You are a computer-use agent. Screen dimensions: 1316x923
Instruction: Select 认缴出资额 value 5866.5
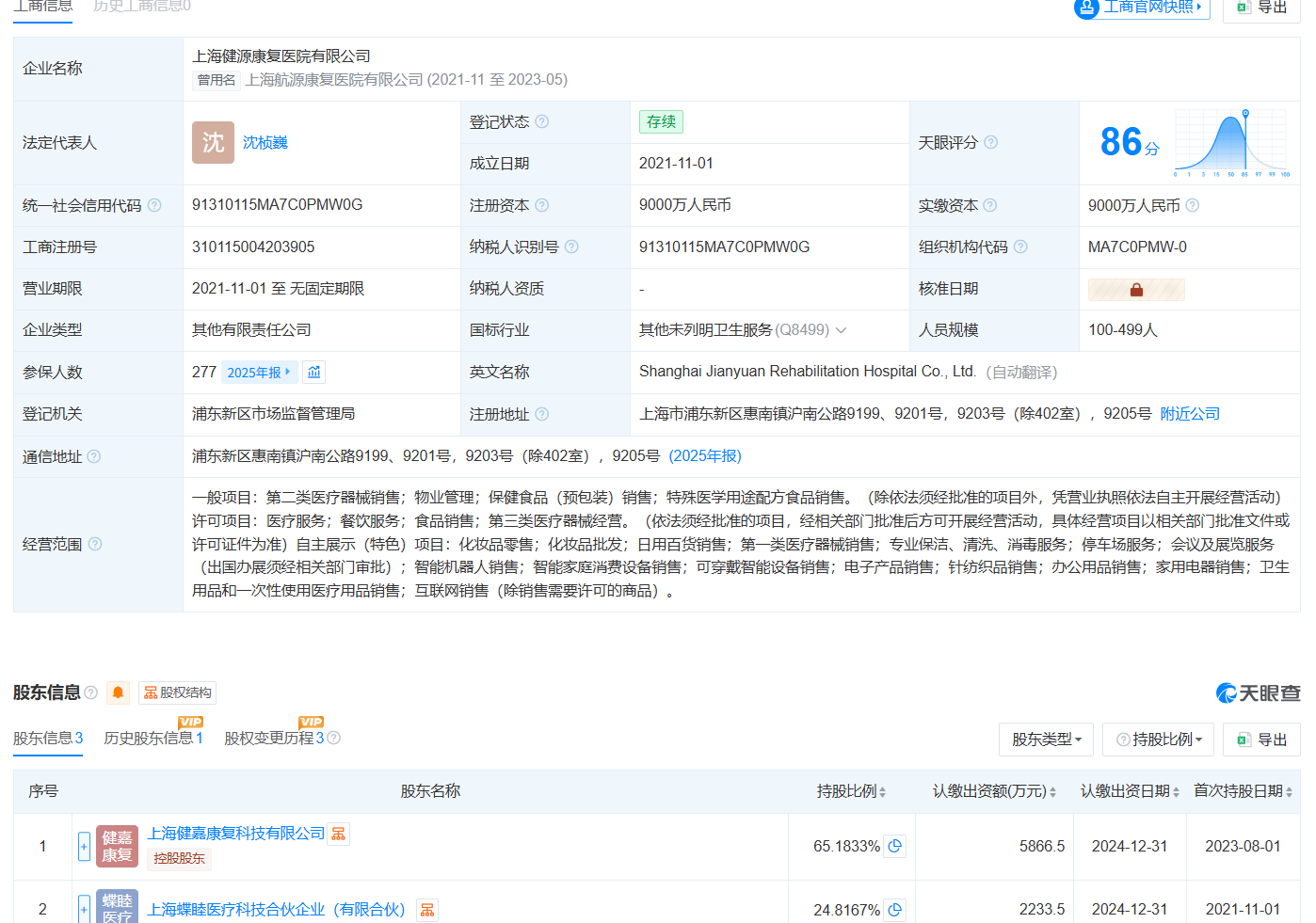(x=1042, y=847)
